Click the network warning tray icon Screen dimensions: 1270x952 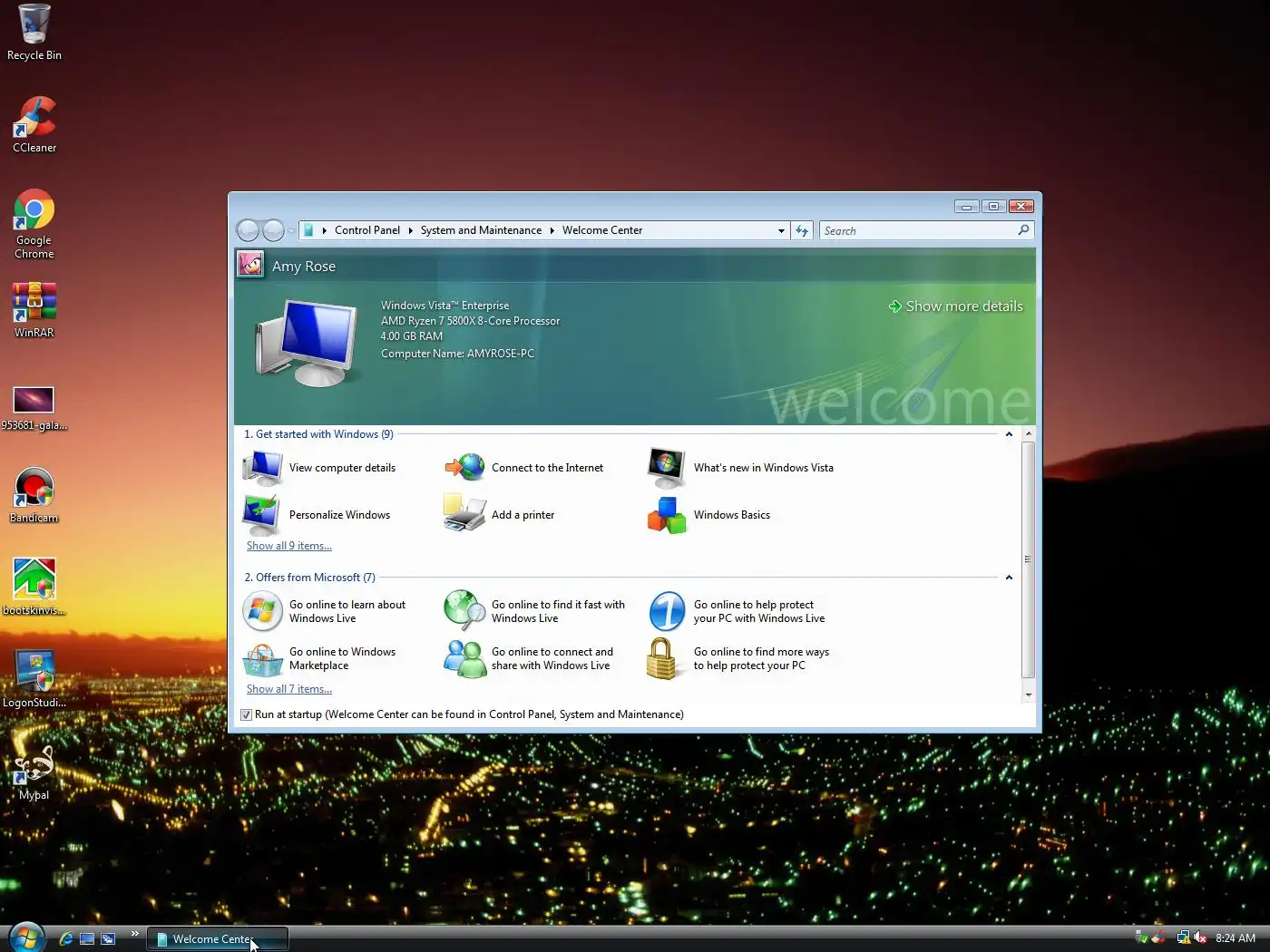coord(1183,937)
